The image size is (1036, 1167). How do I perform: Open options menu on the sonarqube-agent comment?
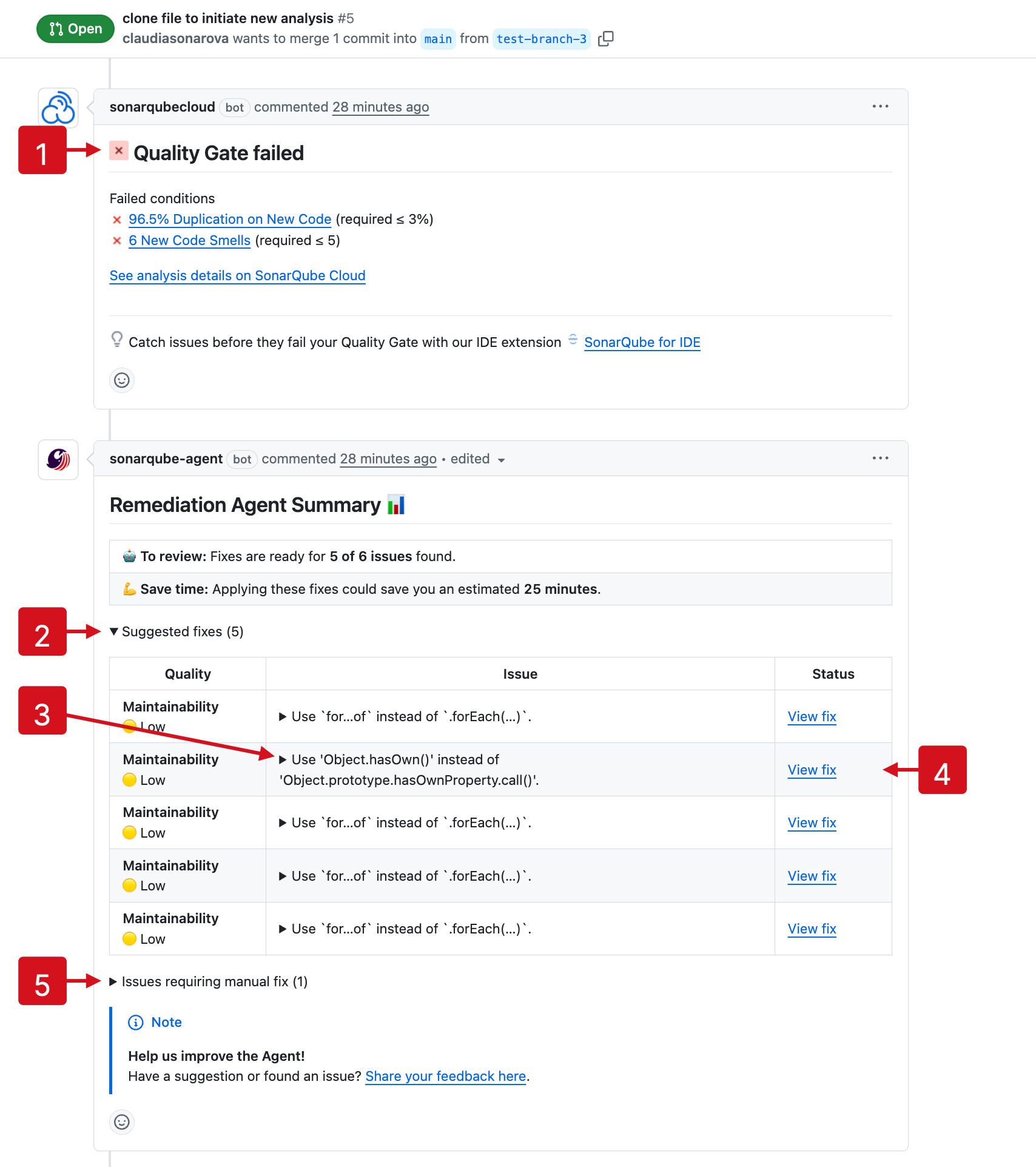click(880, 459)
